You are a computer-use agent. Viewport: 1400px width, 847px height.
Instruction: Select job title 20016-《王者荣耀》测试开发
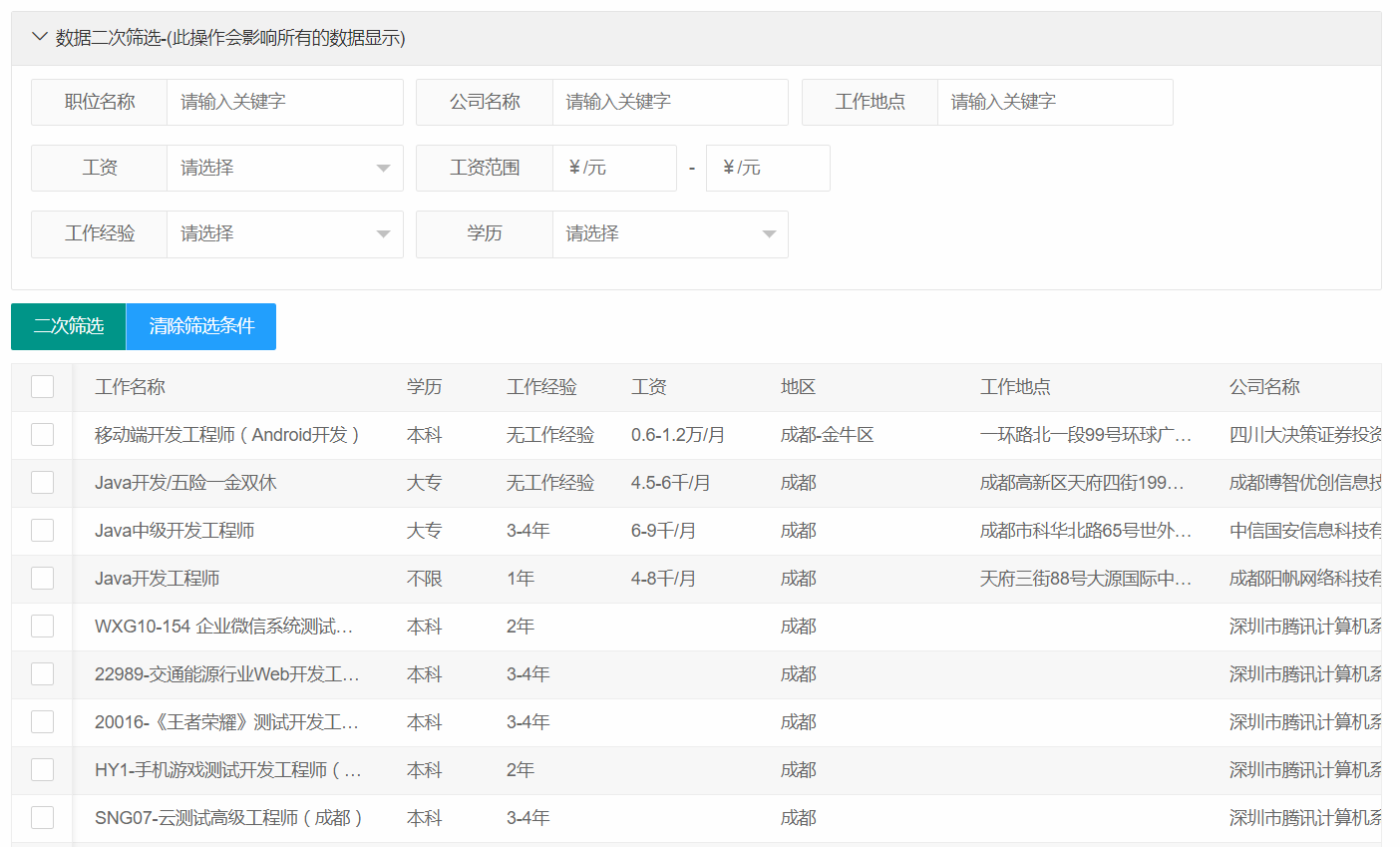click(x=227, y=722)
